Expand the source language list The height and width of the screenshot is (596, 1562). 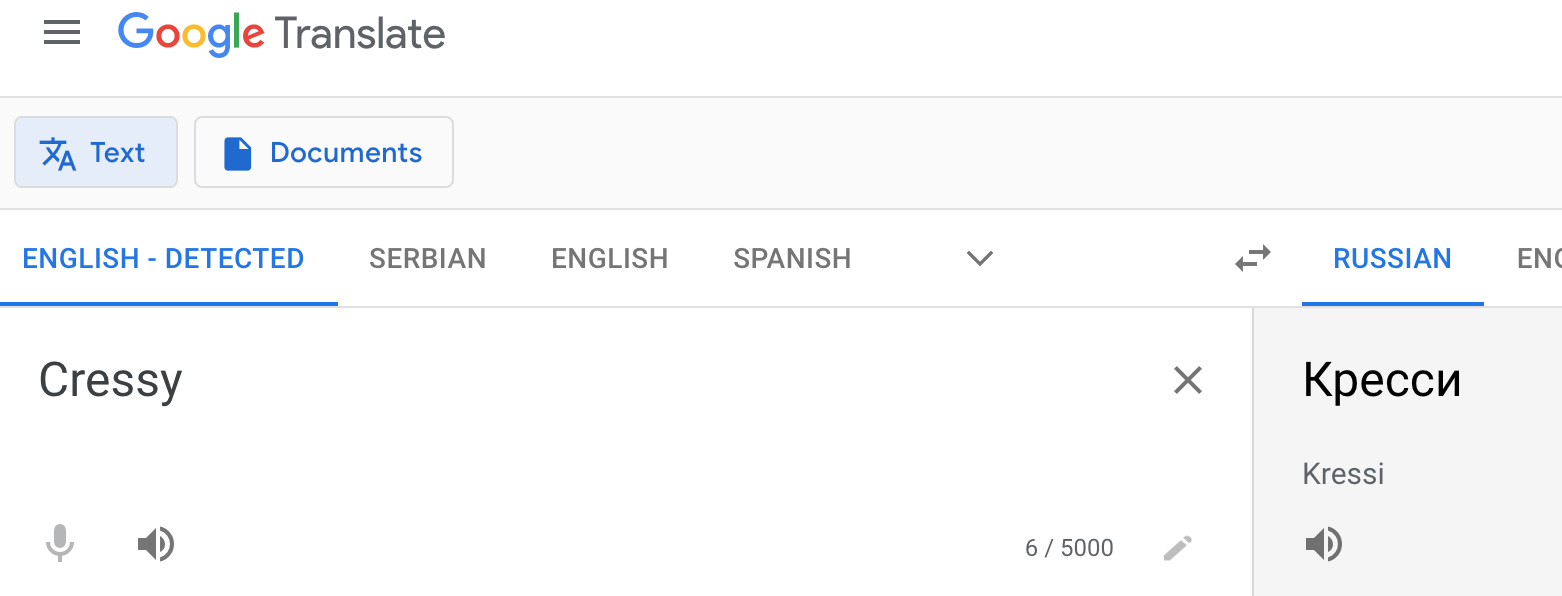[x=979, y=258]
